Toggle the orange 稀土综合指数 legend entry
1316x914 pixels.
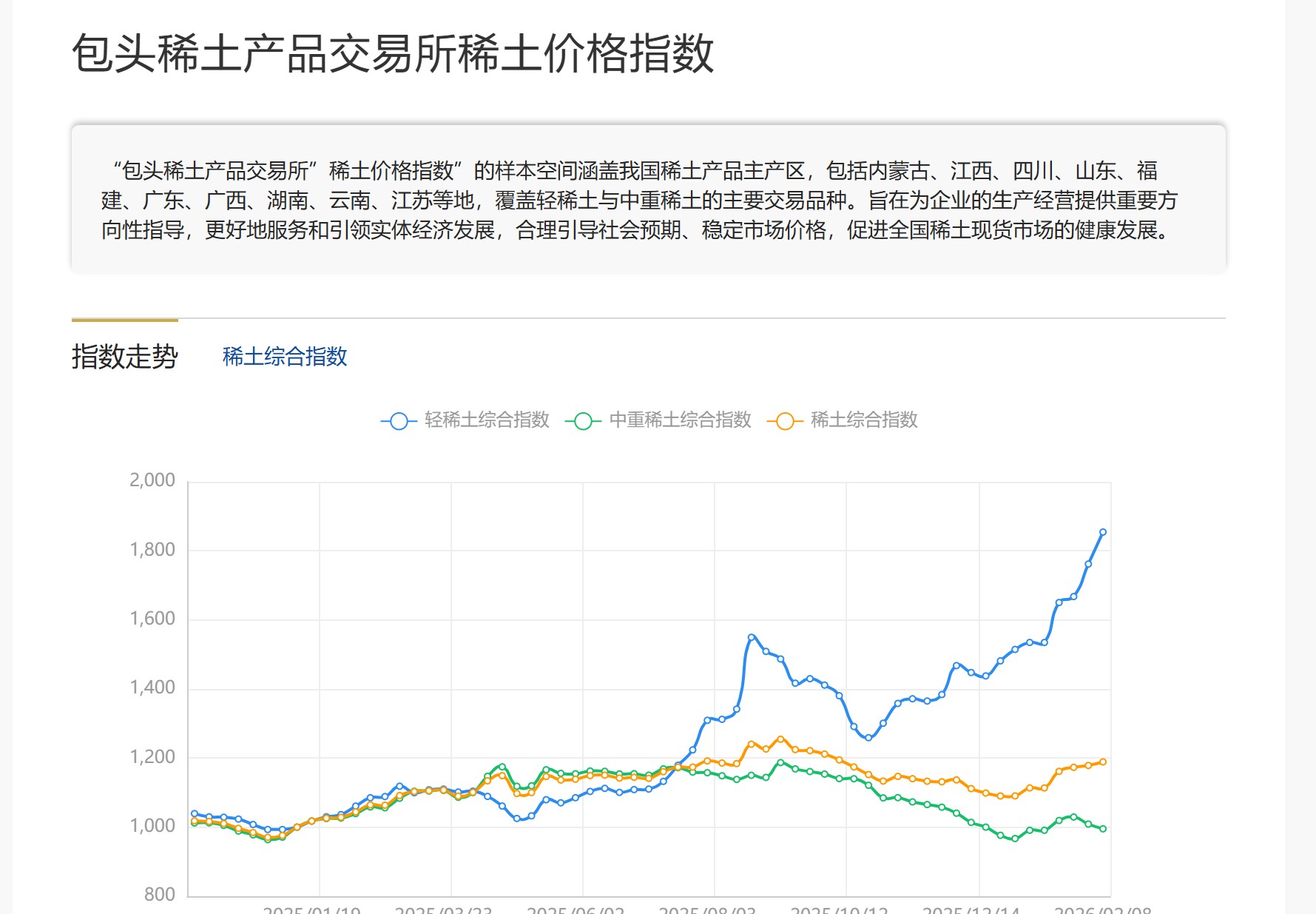(x=843, y=420)
